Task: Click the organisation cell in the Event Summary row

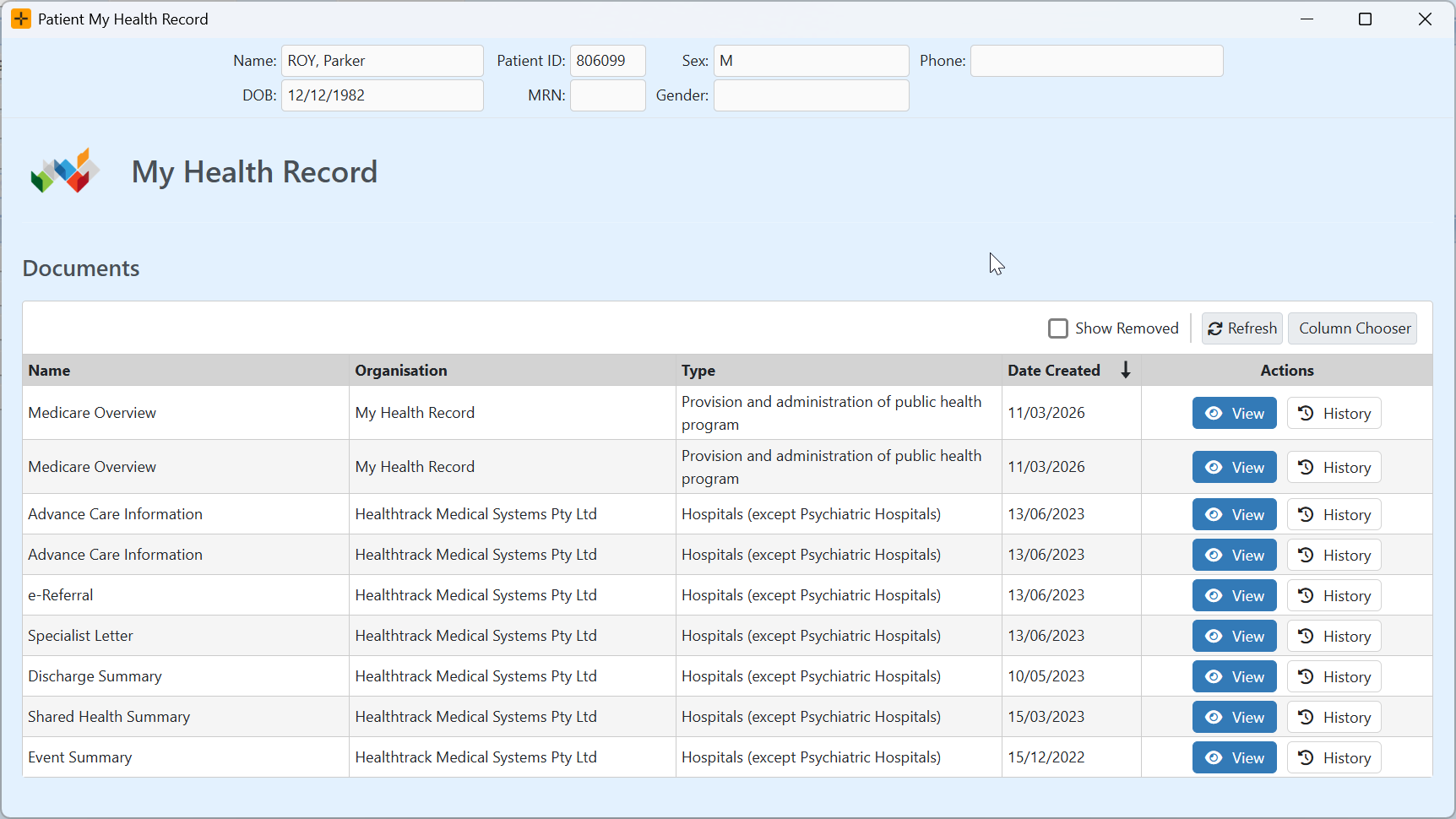Action: point(513,757)
